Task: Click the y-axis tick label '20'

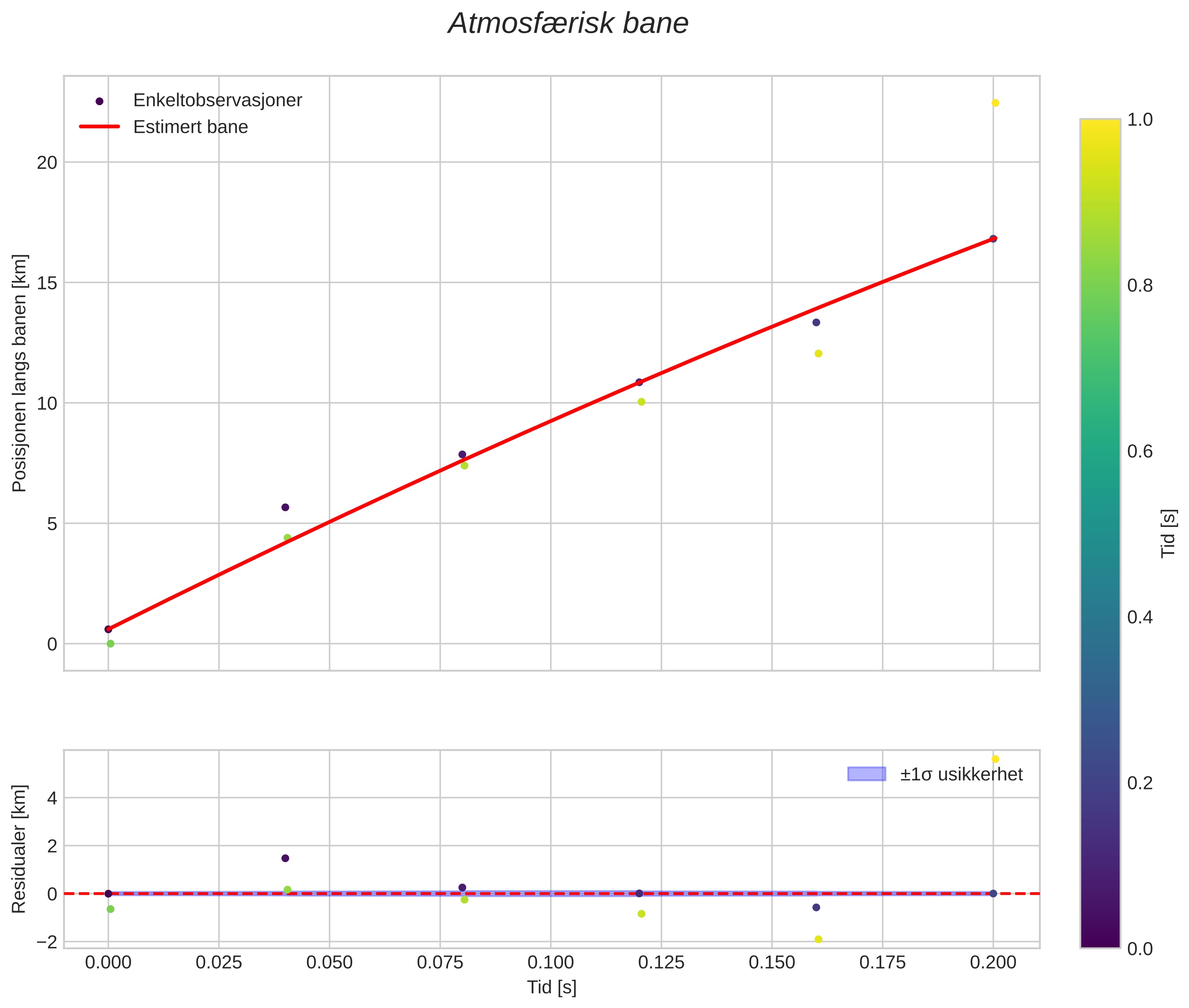Action: [x=47, y=163]
